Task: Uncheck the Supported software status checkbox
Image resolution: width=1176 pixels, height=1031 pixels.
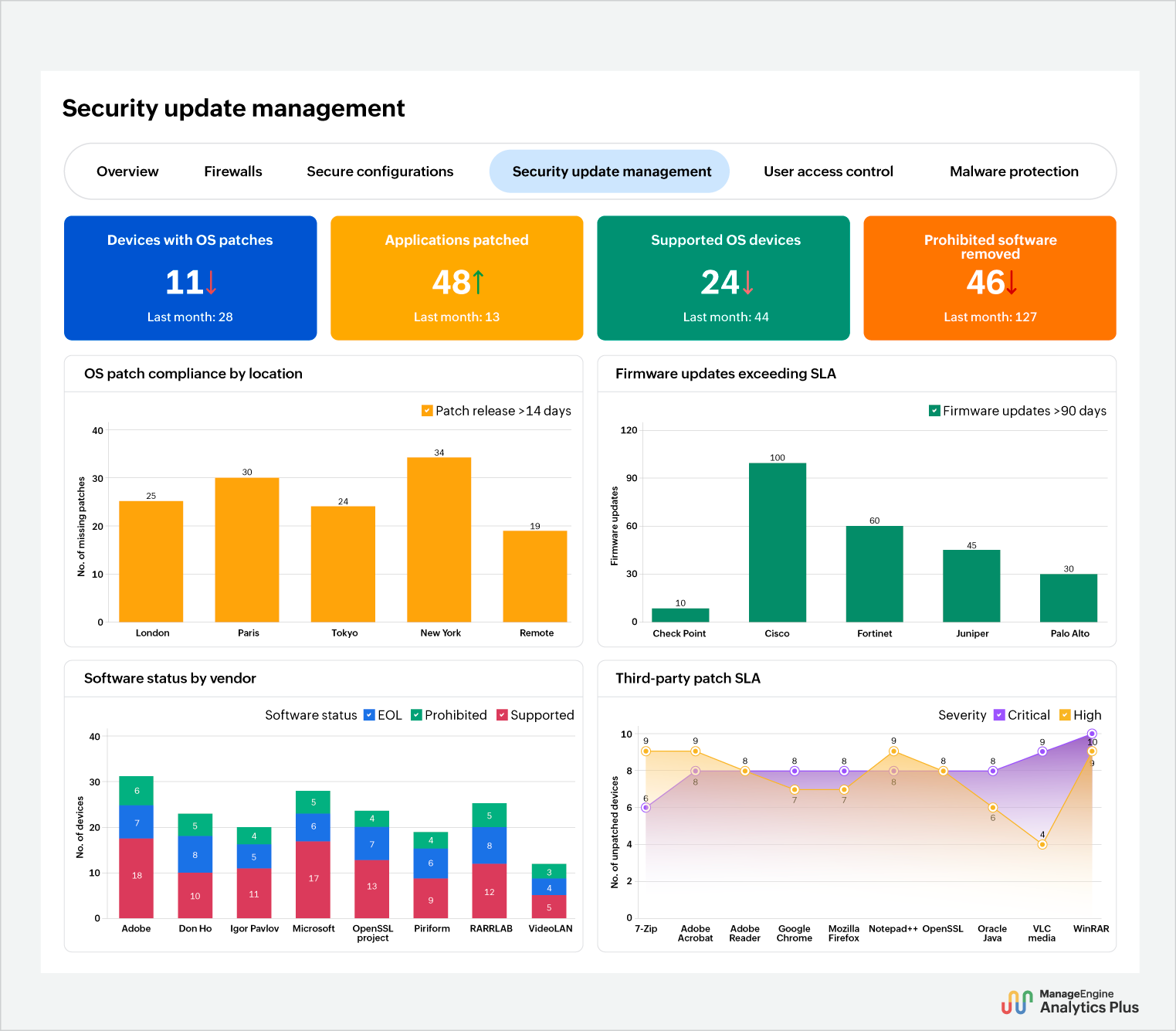Action: point(502,715)
